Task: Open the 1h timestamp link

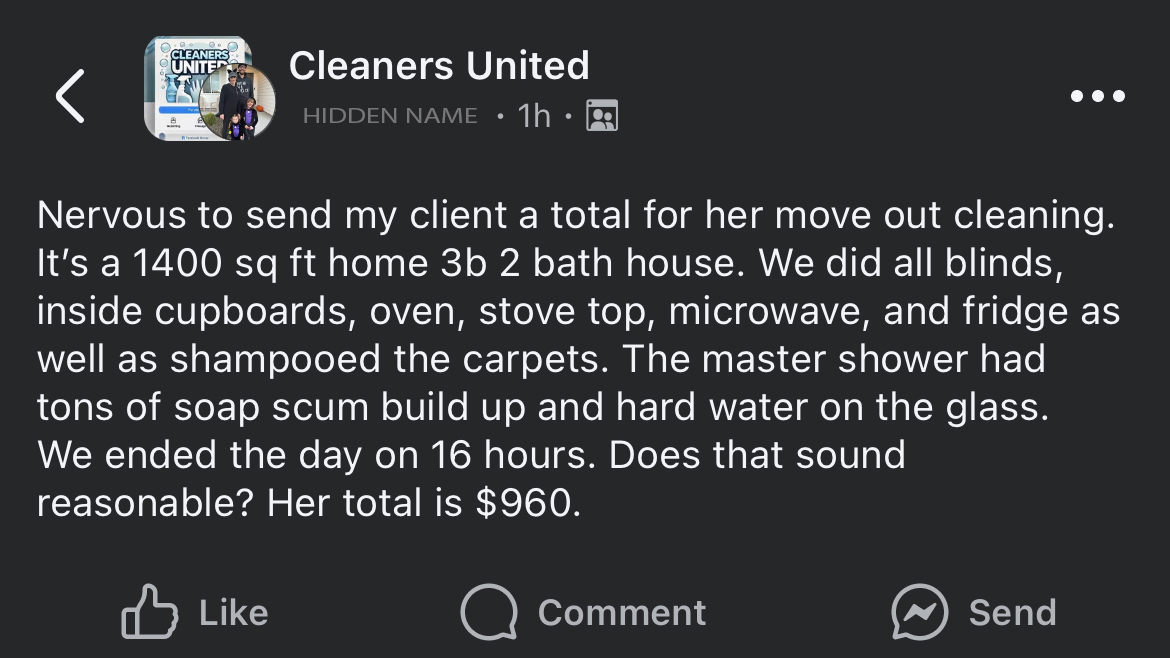Action: 535,114
